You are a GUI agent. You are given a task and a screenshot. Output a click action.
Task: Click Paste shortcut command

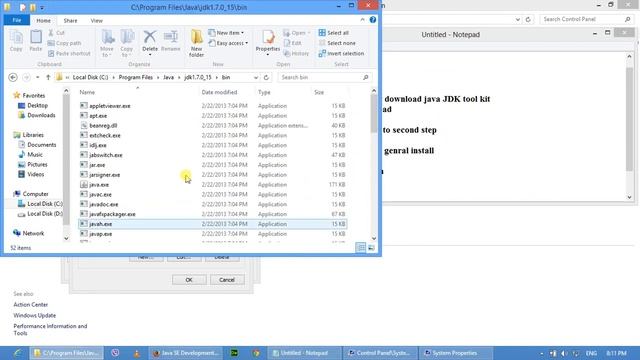point(69,53)
